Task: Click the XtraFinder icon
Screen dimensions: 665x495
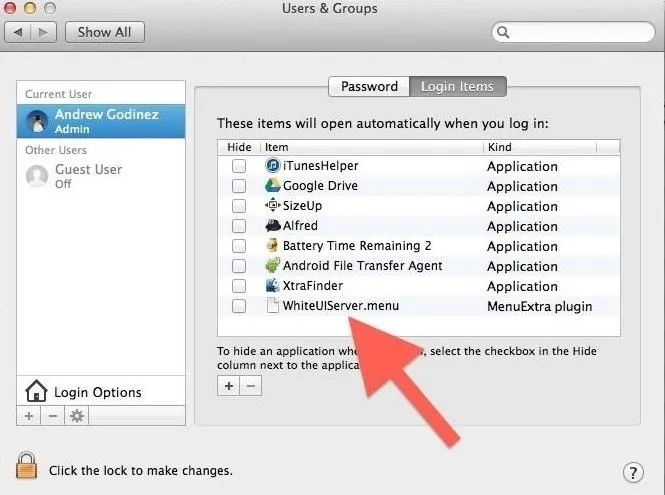Action: (272, 285)
